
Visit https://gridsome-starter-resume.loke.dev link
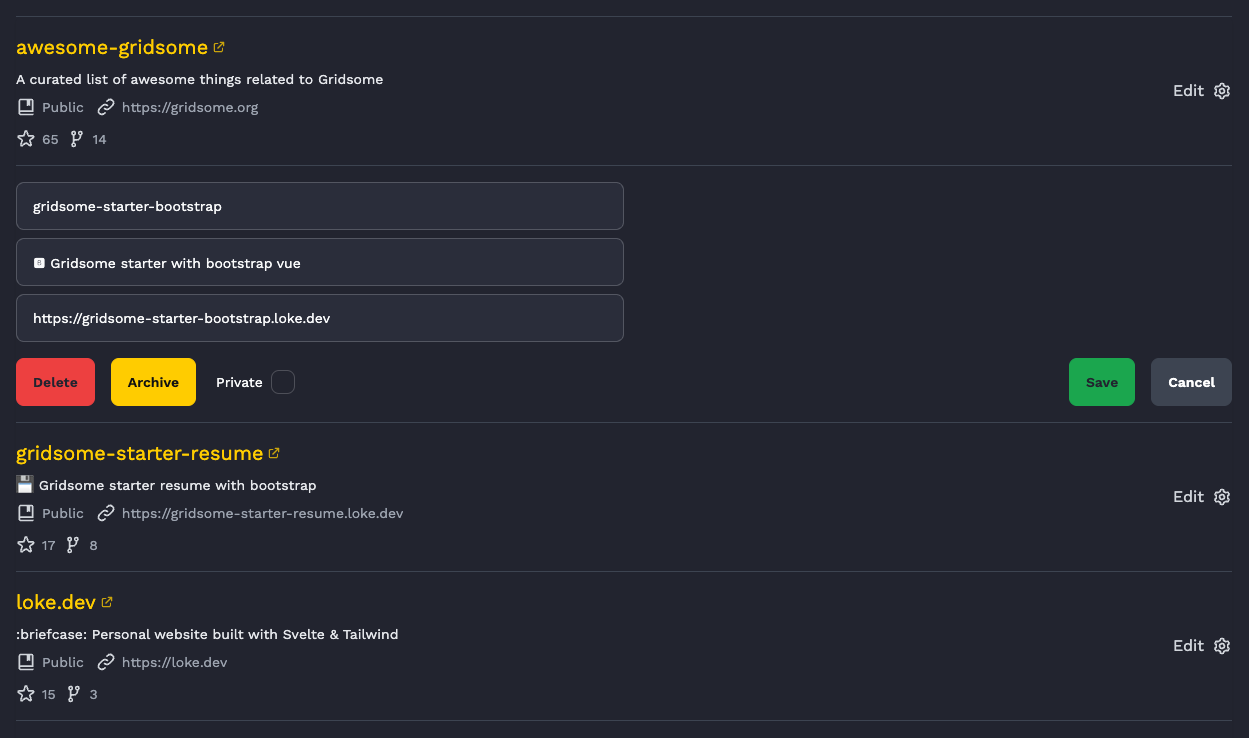pyautogui.click(x=262, y=513)
